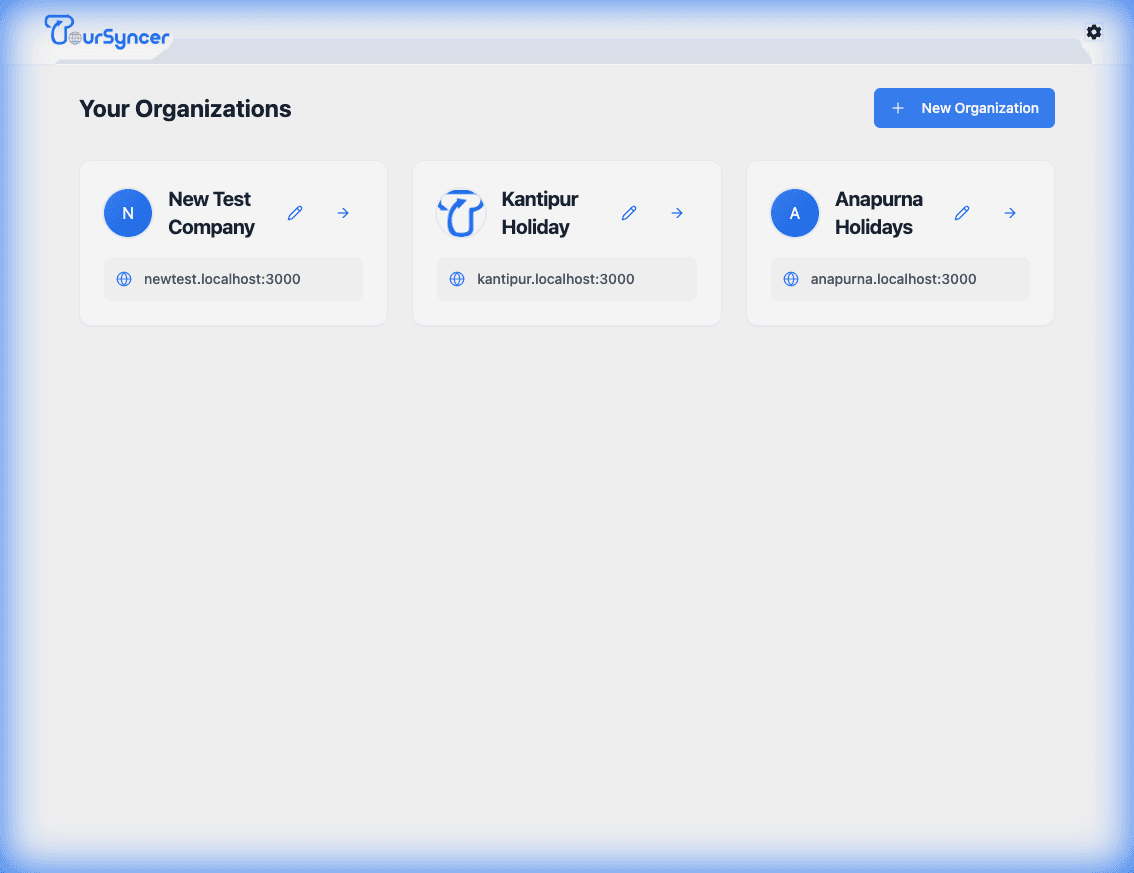Select the New Test Company card
Viewport: 1134px width, 873px height.
(x=233, y=243)
